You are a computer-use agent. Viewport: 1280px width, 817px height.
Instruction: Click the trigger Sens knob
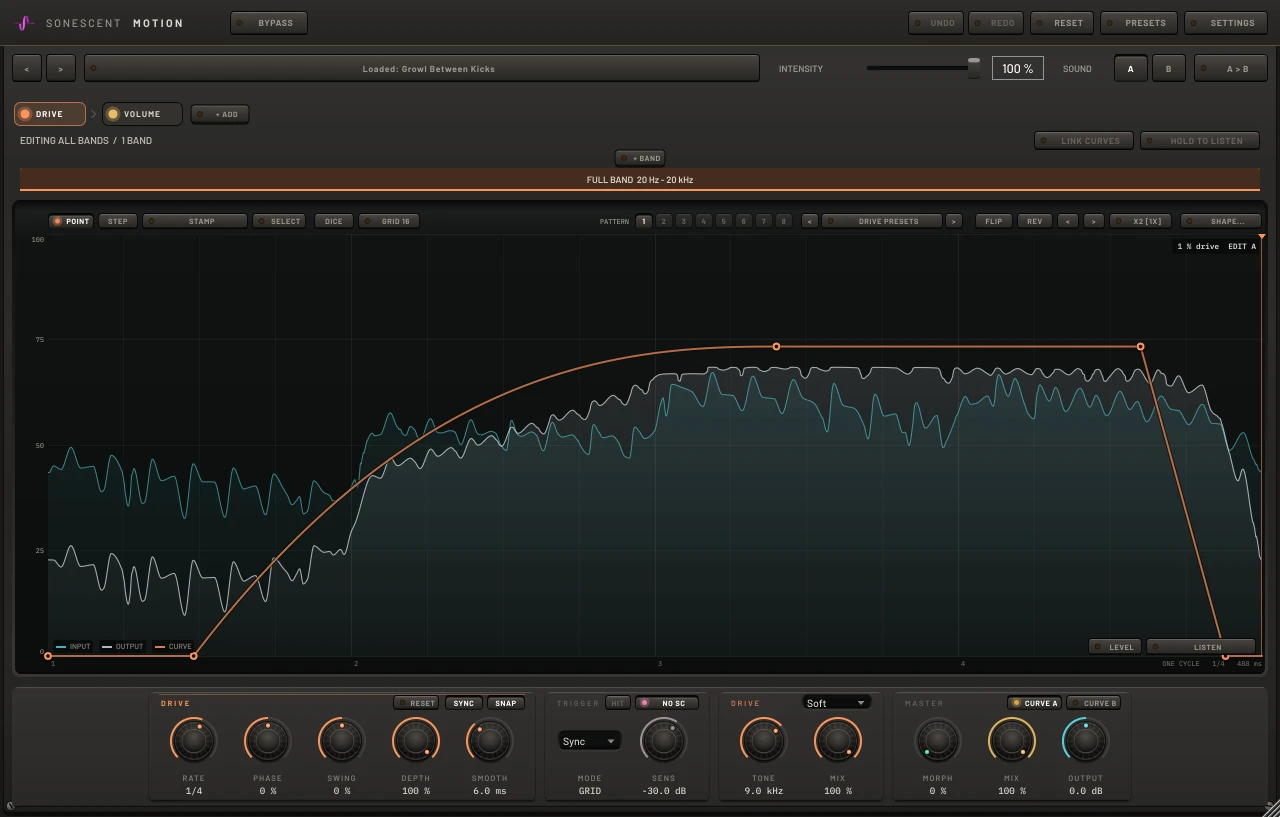point(663,741)
